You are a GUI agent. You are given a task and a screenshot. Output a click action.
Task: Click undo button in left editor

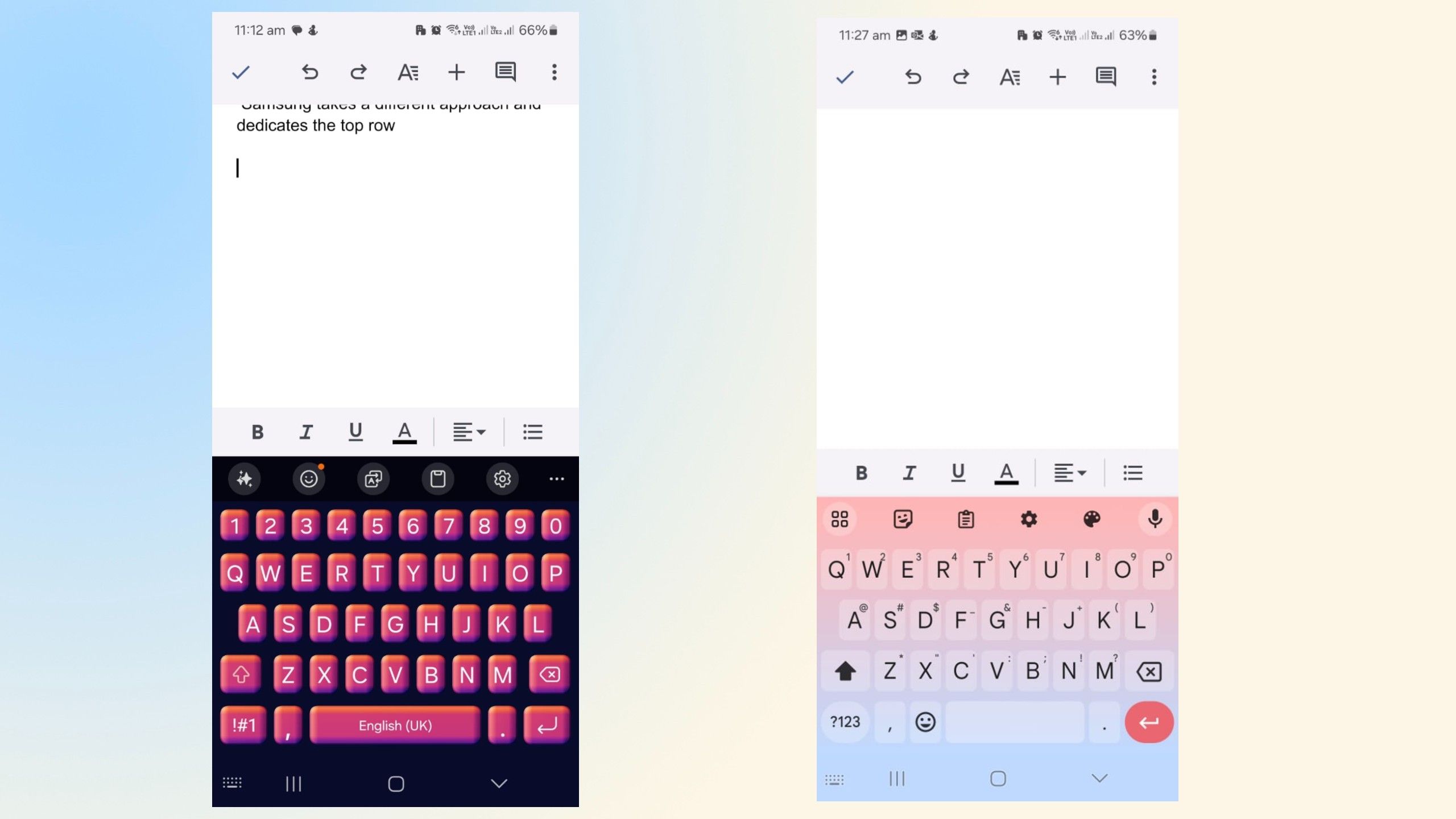click(x=309, y=71)
